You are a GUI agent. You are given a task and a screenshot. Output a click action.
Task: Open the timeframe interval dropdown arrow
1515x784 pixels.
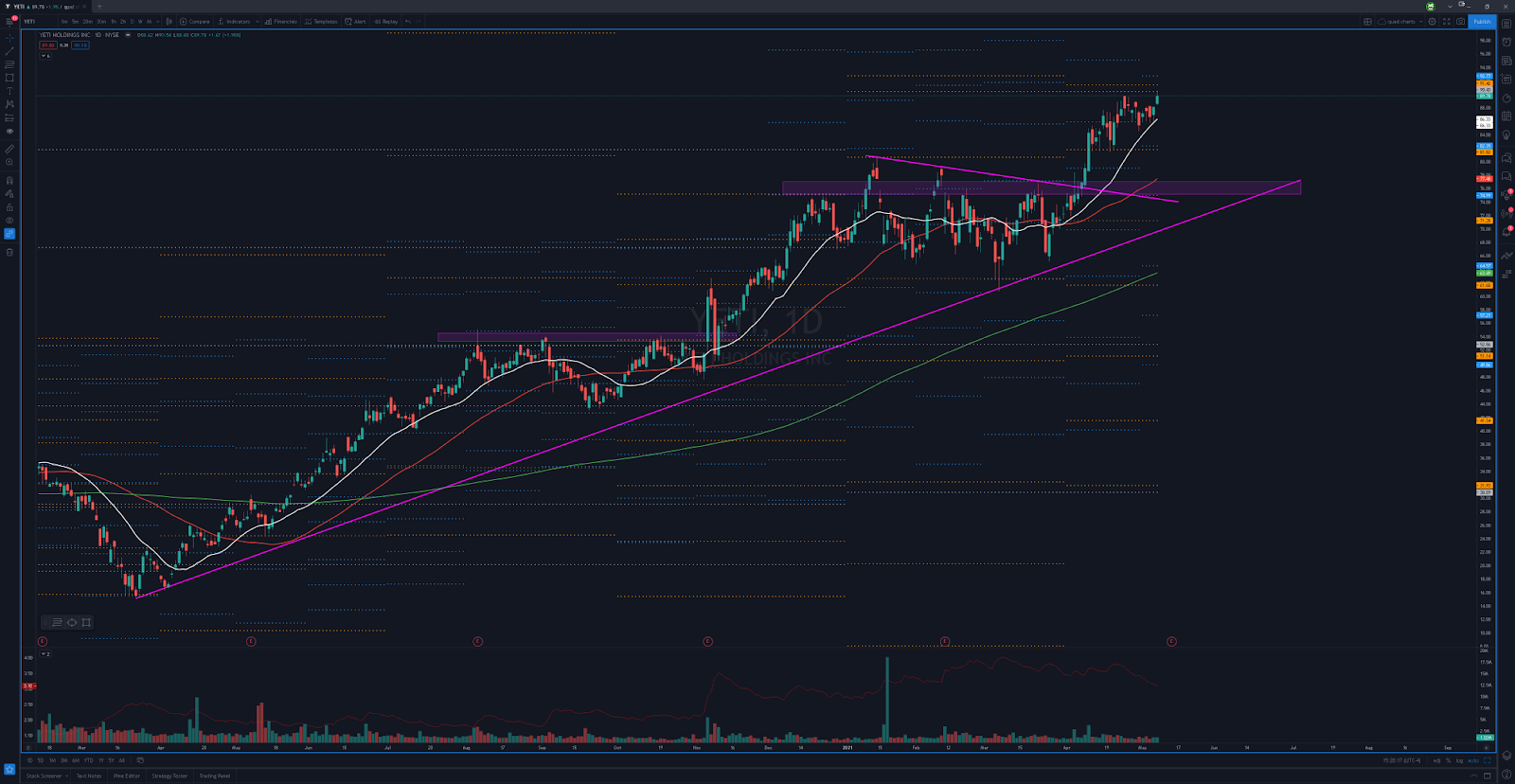pyautogui.click(x=157, y=21)
